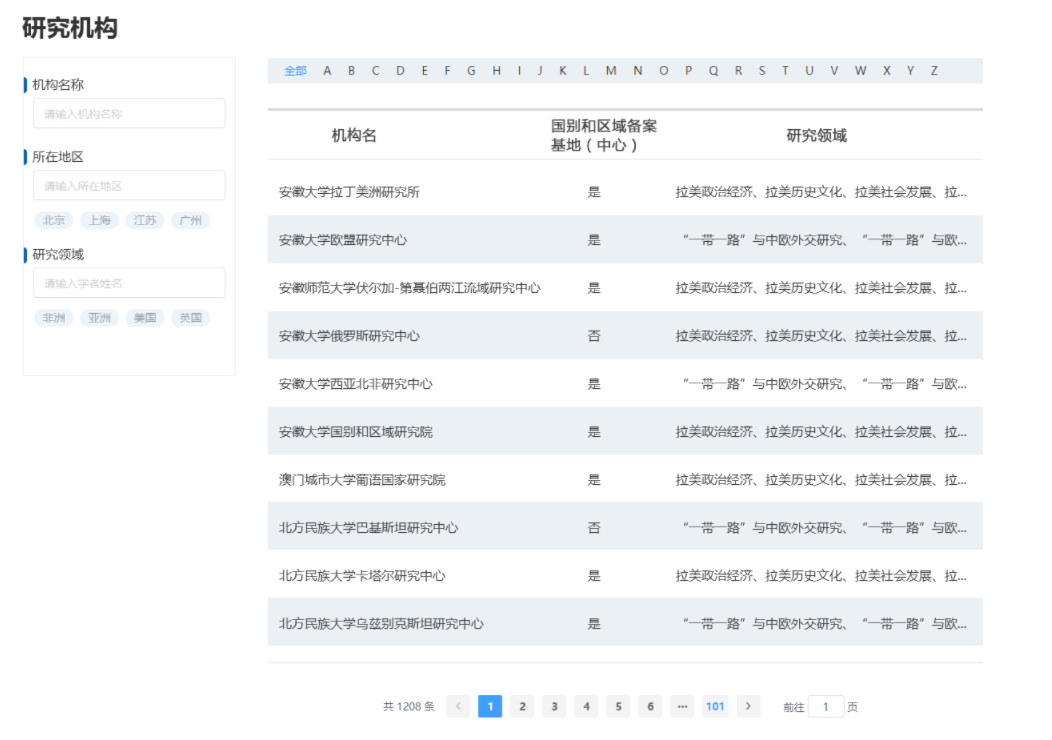This screenshot has width=1052, height=740.
Task: Click the 研究领域 search input
Action: tap(129, 282)
